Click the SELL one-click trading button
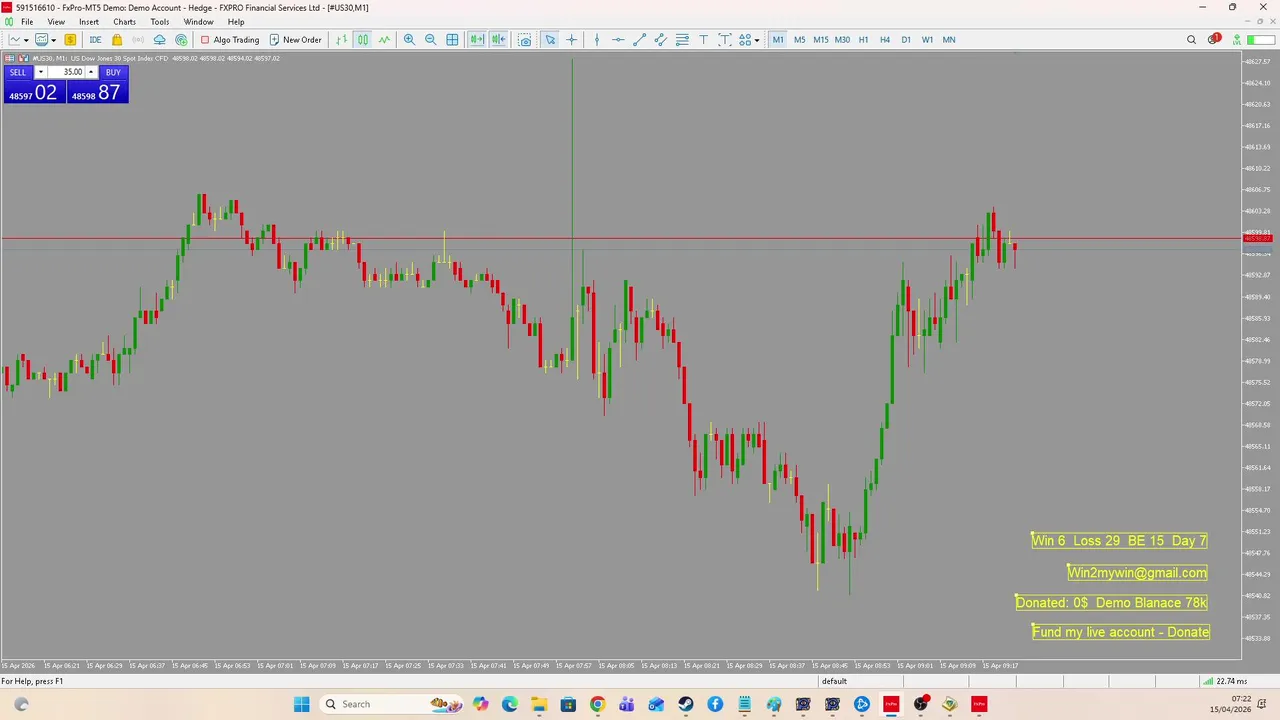 (18, 72)
